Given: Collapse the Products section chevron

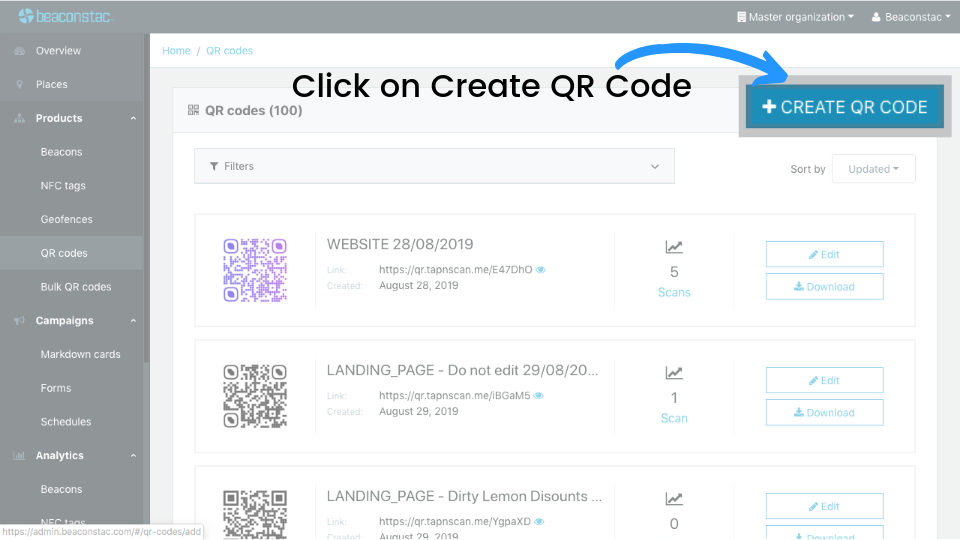Looking at the screenshot, I should point(133,118).
